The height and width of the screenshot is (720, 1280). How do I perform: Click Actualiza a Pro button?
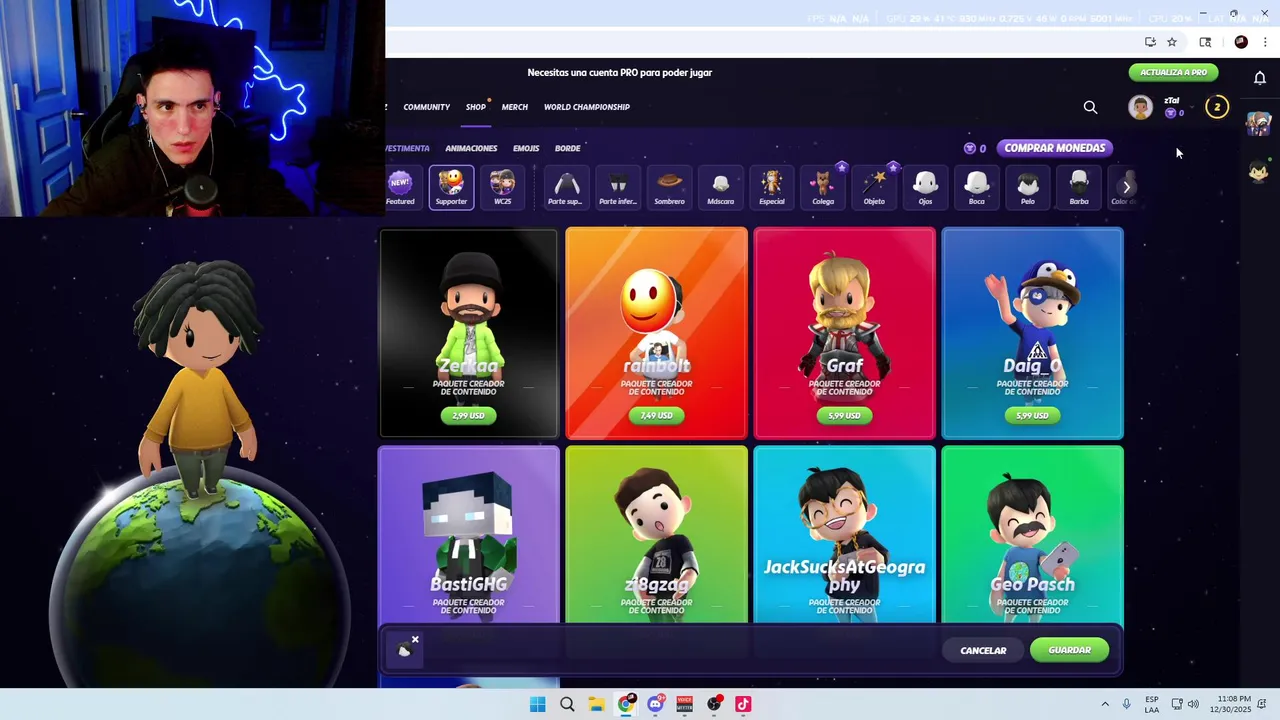(1173, 72)
